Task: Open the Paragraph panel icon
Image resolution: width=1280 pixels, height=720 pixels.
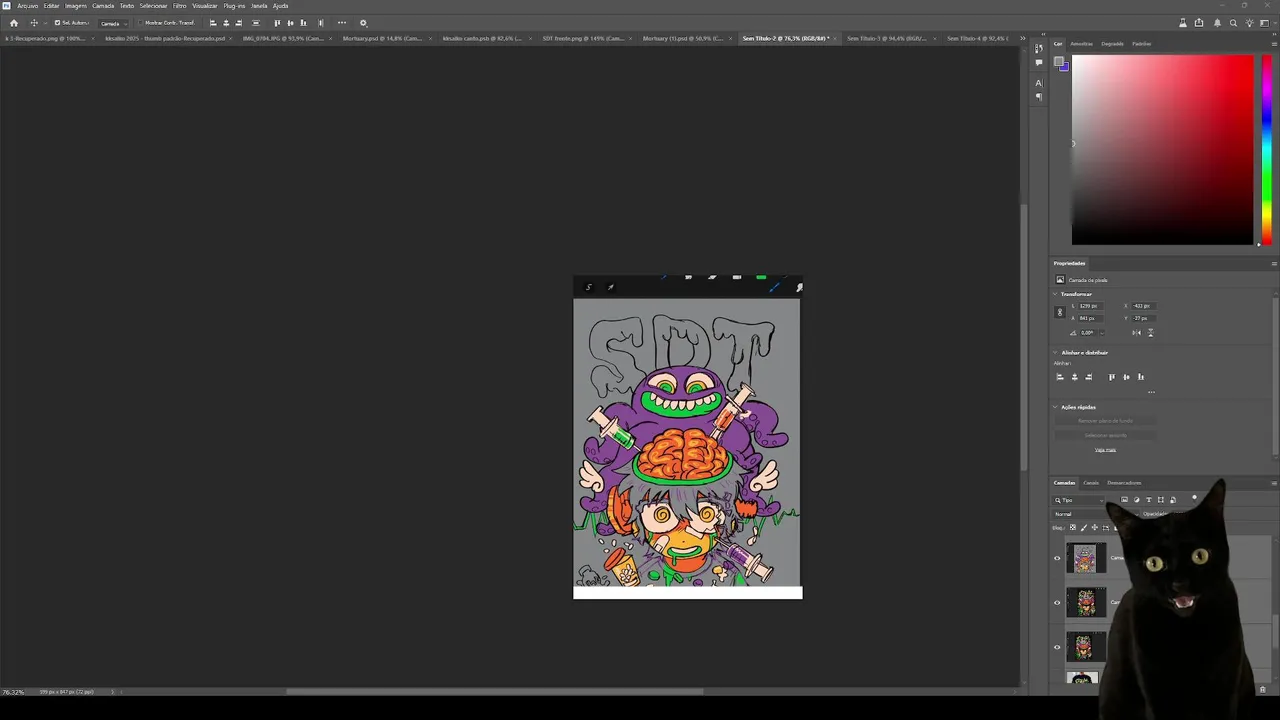Action: [x=1039, y=97]
